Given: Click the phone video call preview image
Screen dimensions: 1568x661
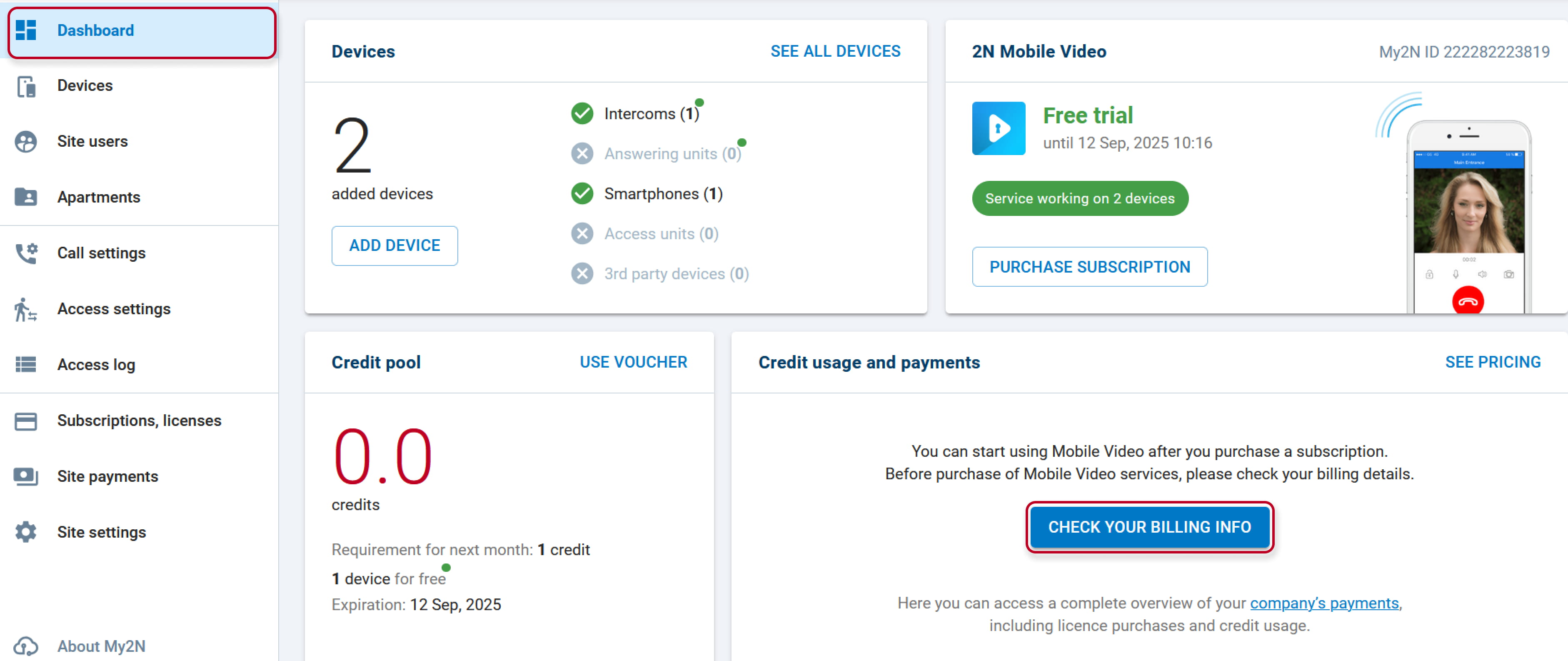Looking at the screenshot, I should click(x=1468, y=210).
